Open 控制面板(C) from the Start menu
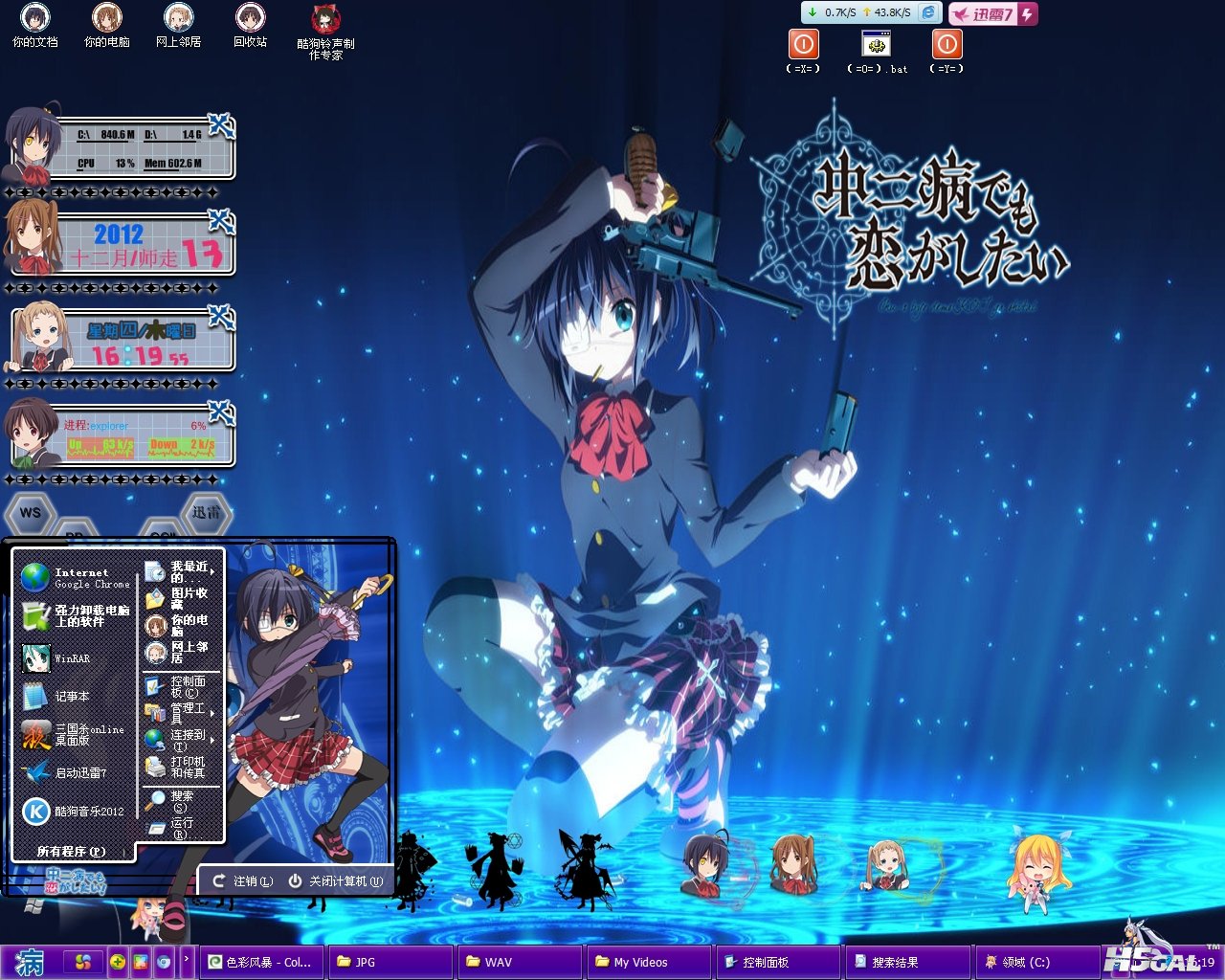 click(181, 686)
